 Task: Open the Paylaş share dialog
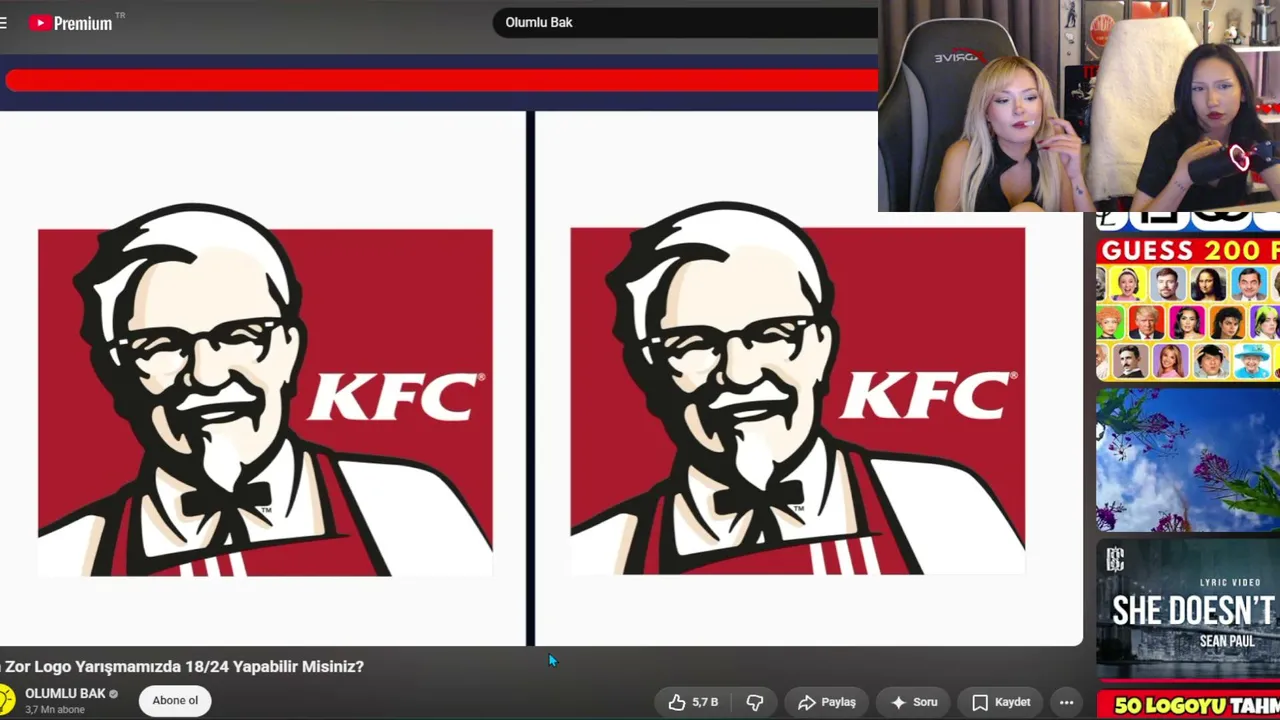coord(827,702)
